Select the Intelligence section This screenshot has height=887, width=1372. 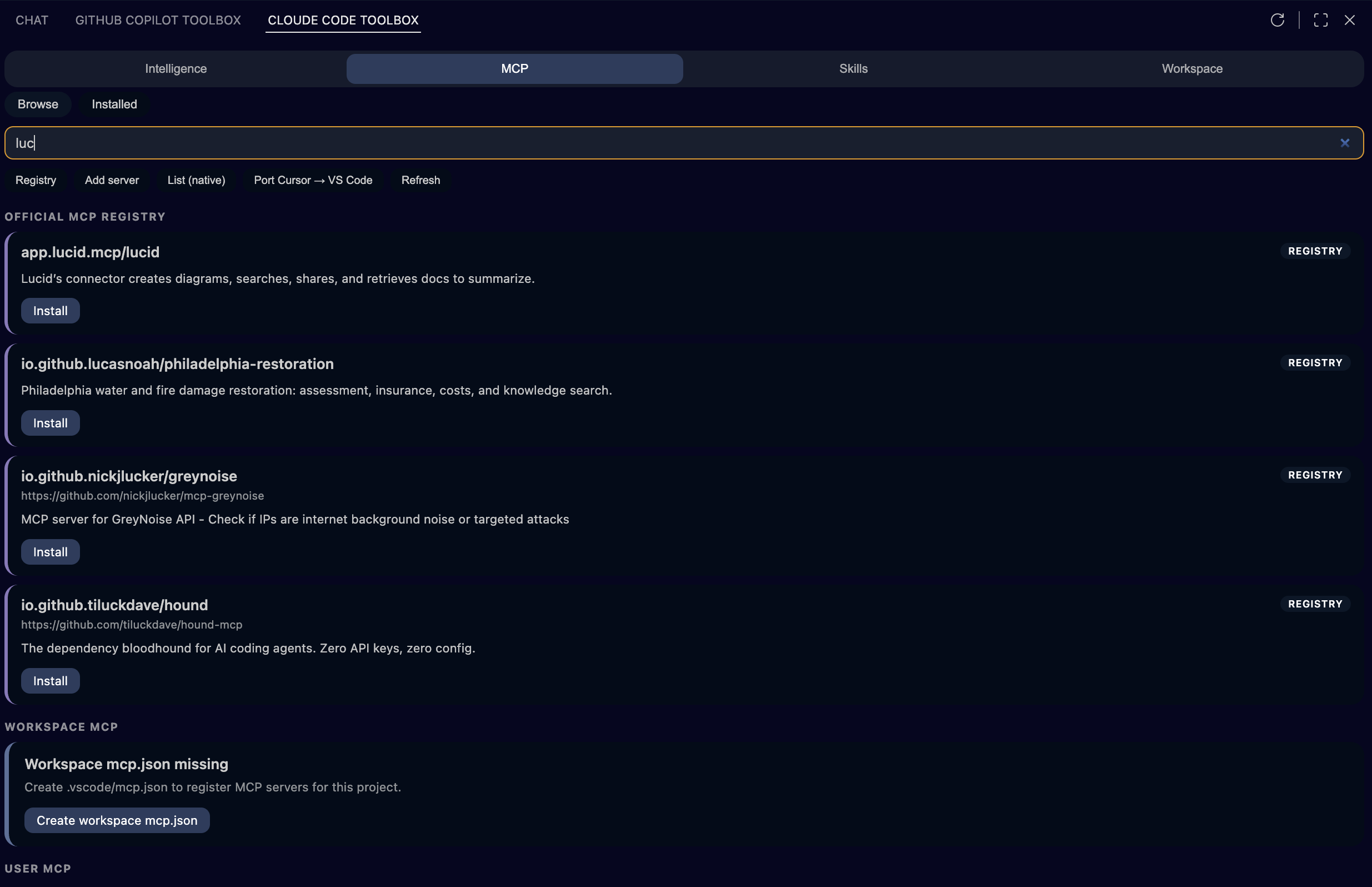pos(175,68)
